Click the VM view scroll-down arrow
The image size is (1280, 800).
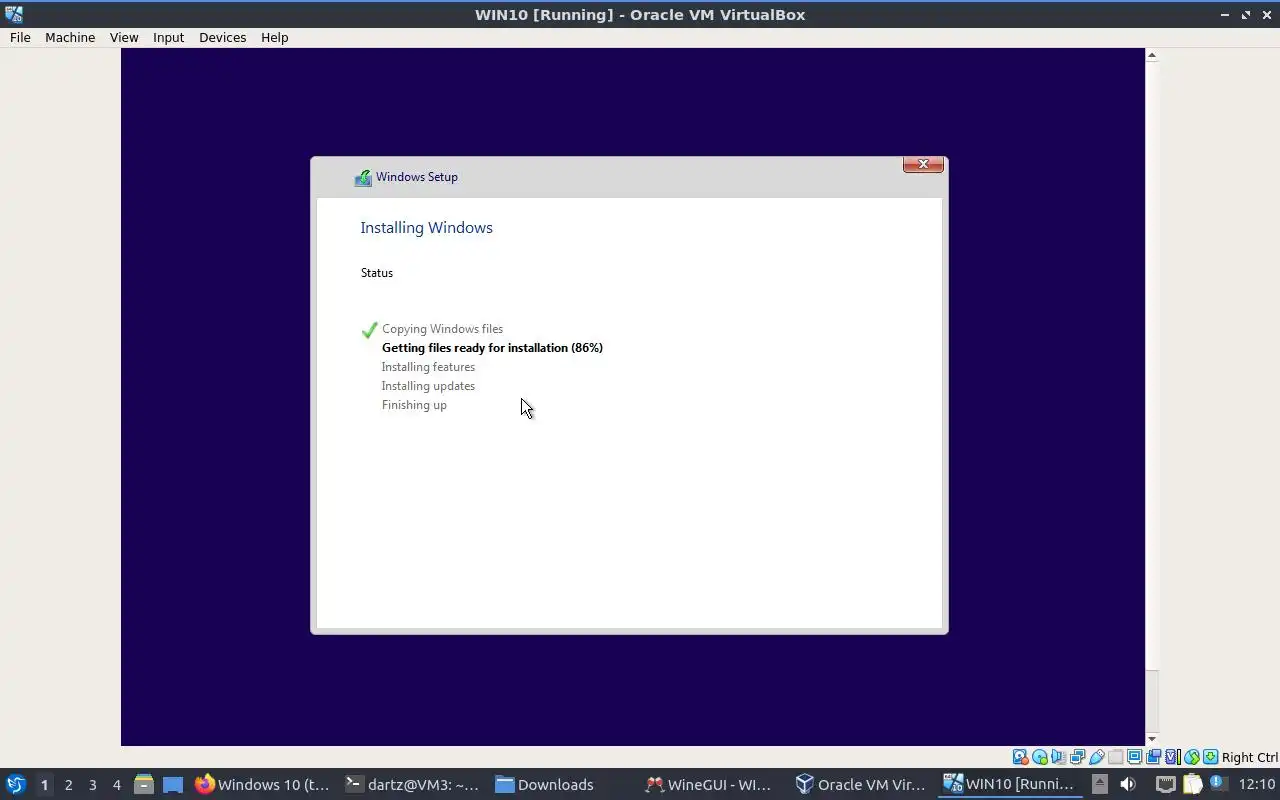click(1152, 739)
